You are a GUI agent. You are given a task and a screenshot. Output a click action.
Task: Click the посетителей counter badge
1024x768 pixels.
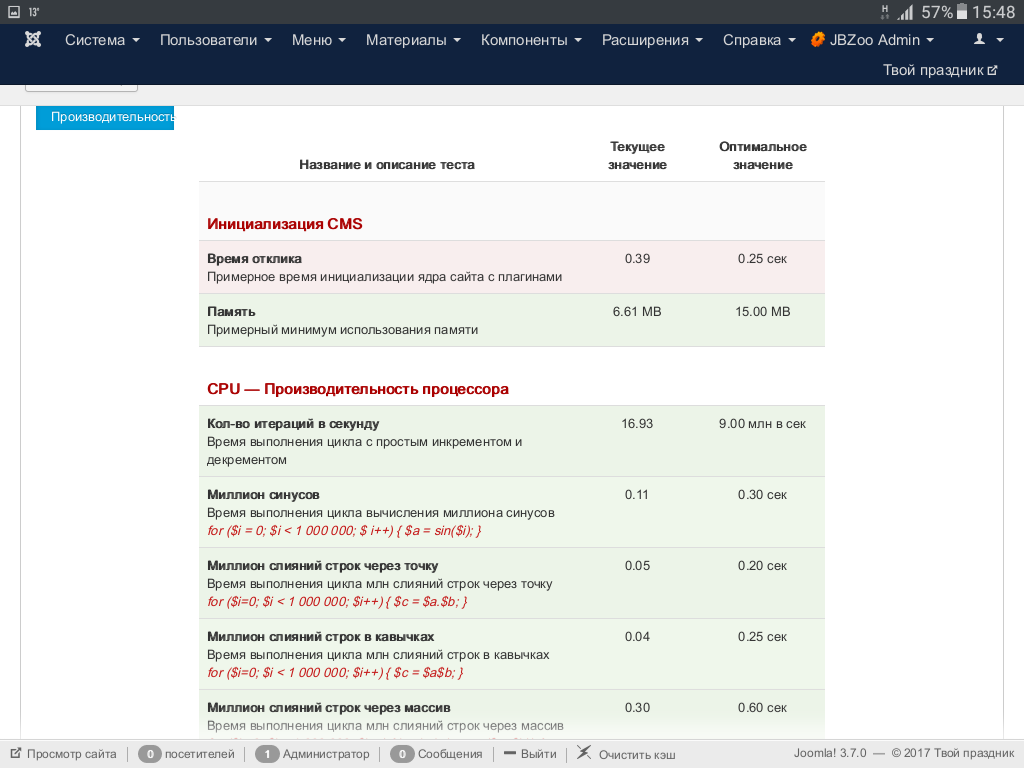tap(150, 754)
